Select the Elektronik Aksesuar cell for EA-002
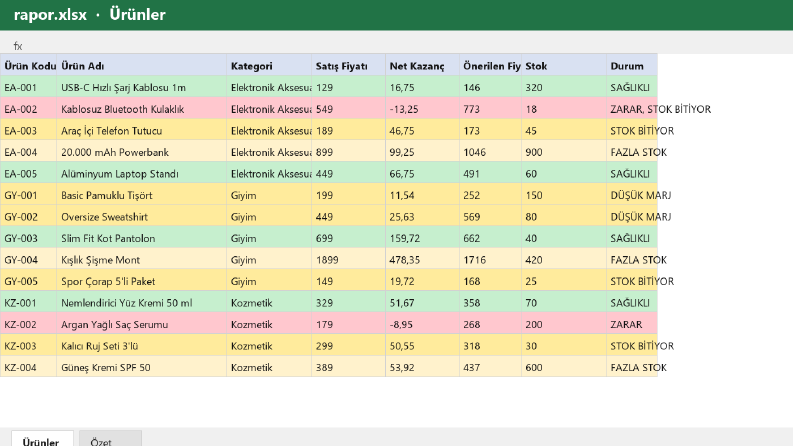The image size is (793, 446). point(269,109)
